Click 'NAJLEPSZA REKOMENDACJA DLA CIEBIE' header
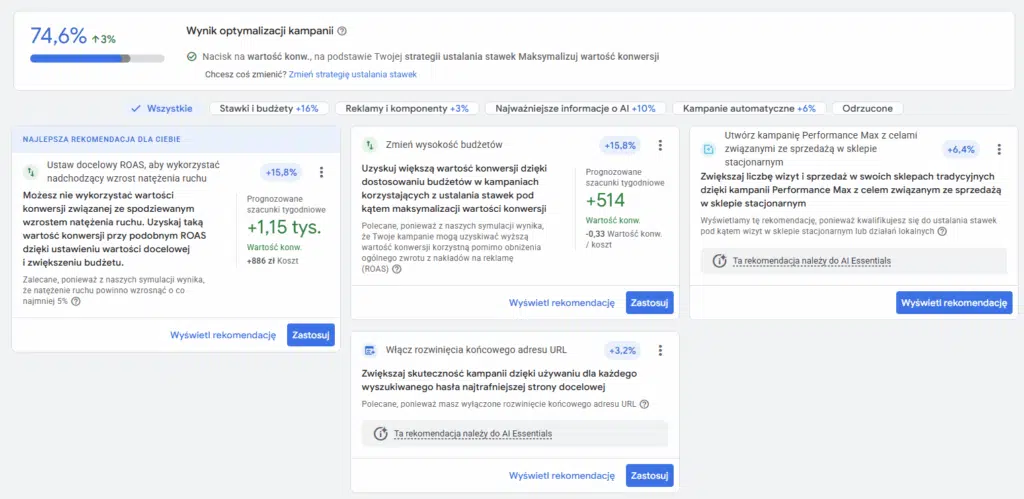The image size is (1024, 499). (x=101, y=139)
